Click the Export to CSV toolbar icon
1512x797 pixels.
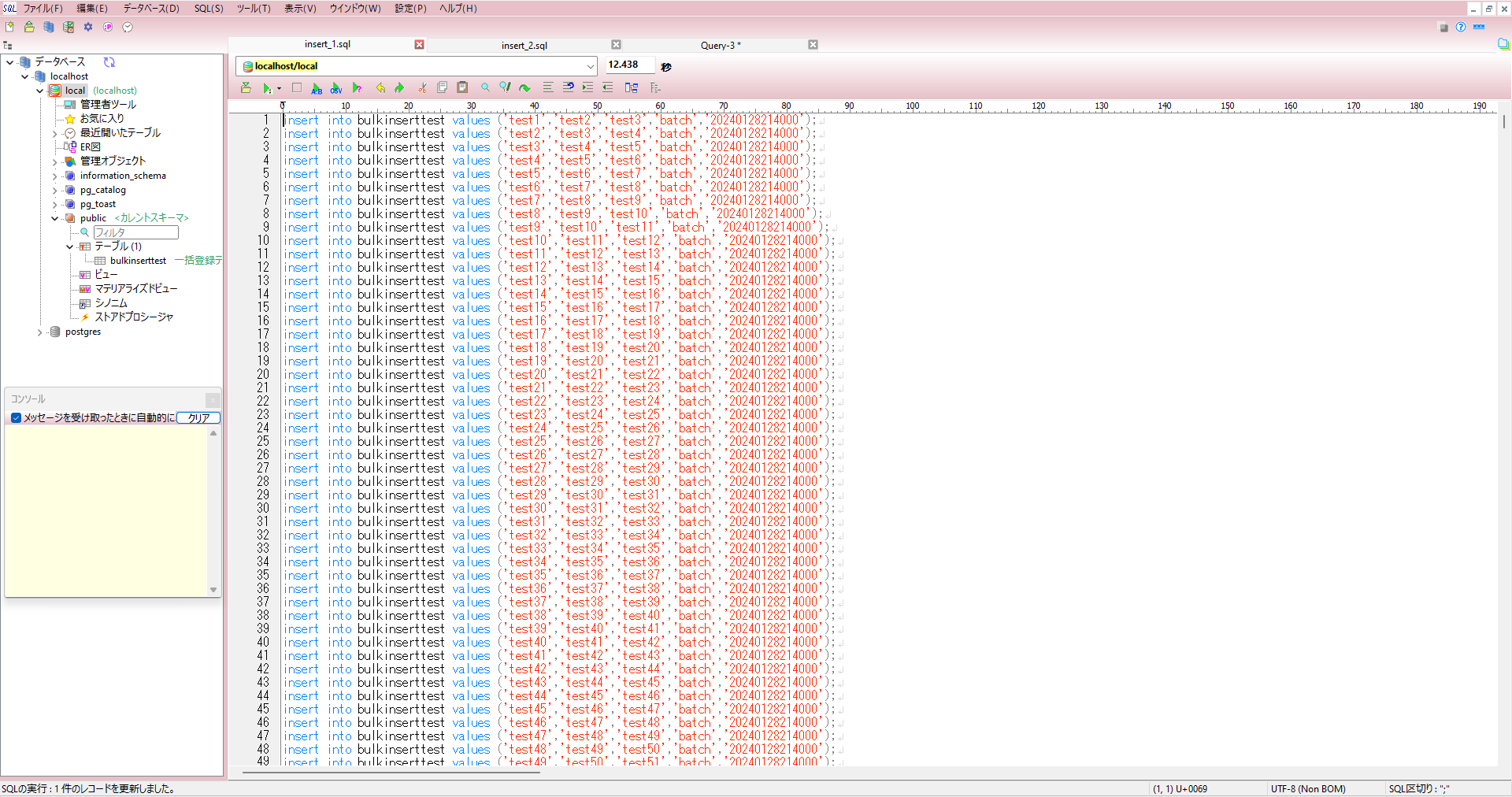pyautogui.click(x=336, y=88)
